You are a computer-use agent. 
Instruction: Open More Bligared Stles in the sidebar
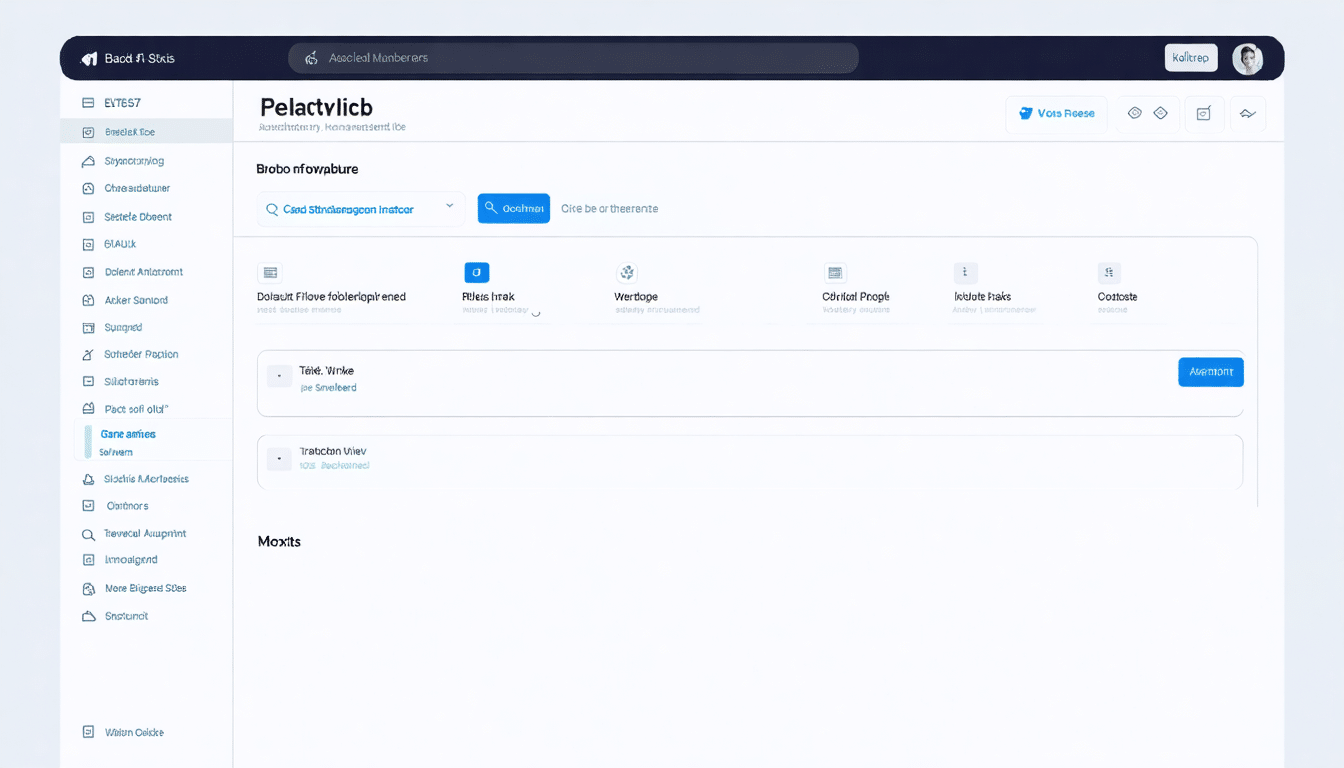[147, 589]
